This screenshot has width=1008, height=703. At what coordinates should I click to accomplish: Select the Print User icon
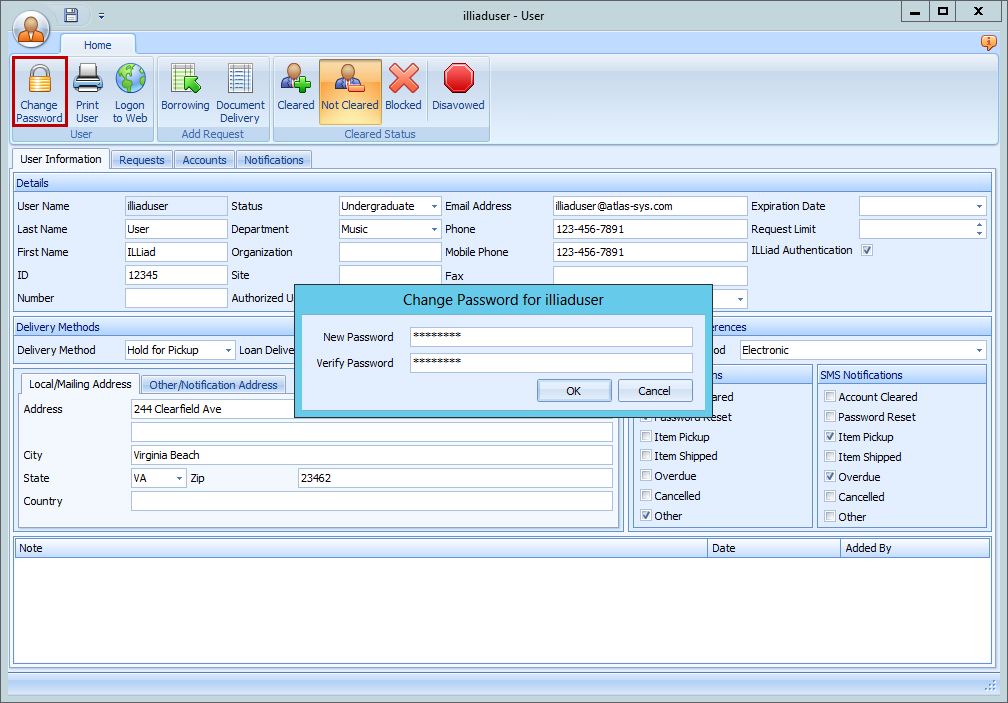pos(87,91)
